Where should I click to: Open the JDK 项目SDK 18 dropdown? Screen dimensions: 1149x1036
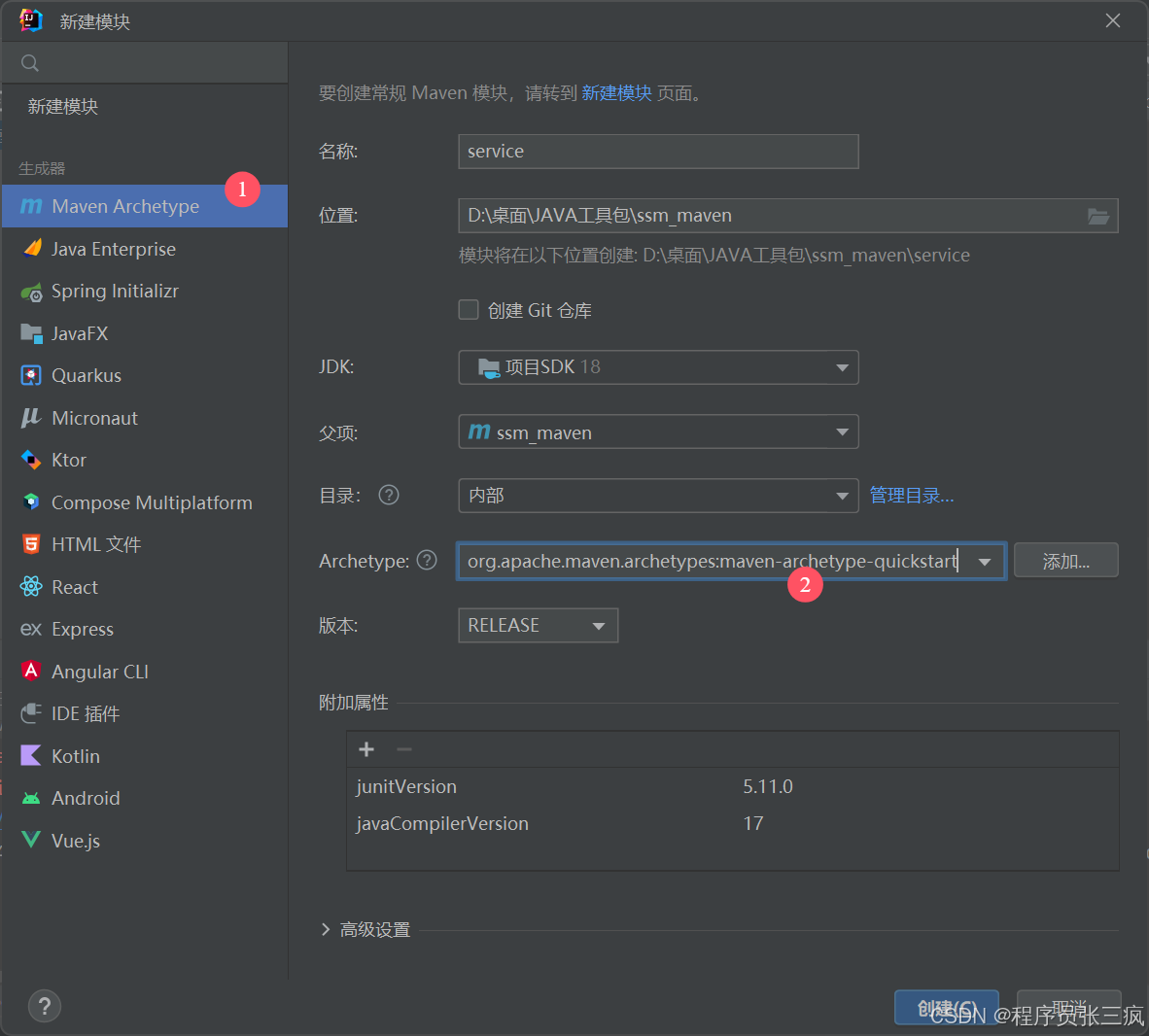(x=658, y=367)
